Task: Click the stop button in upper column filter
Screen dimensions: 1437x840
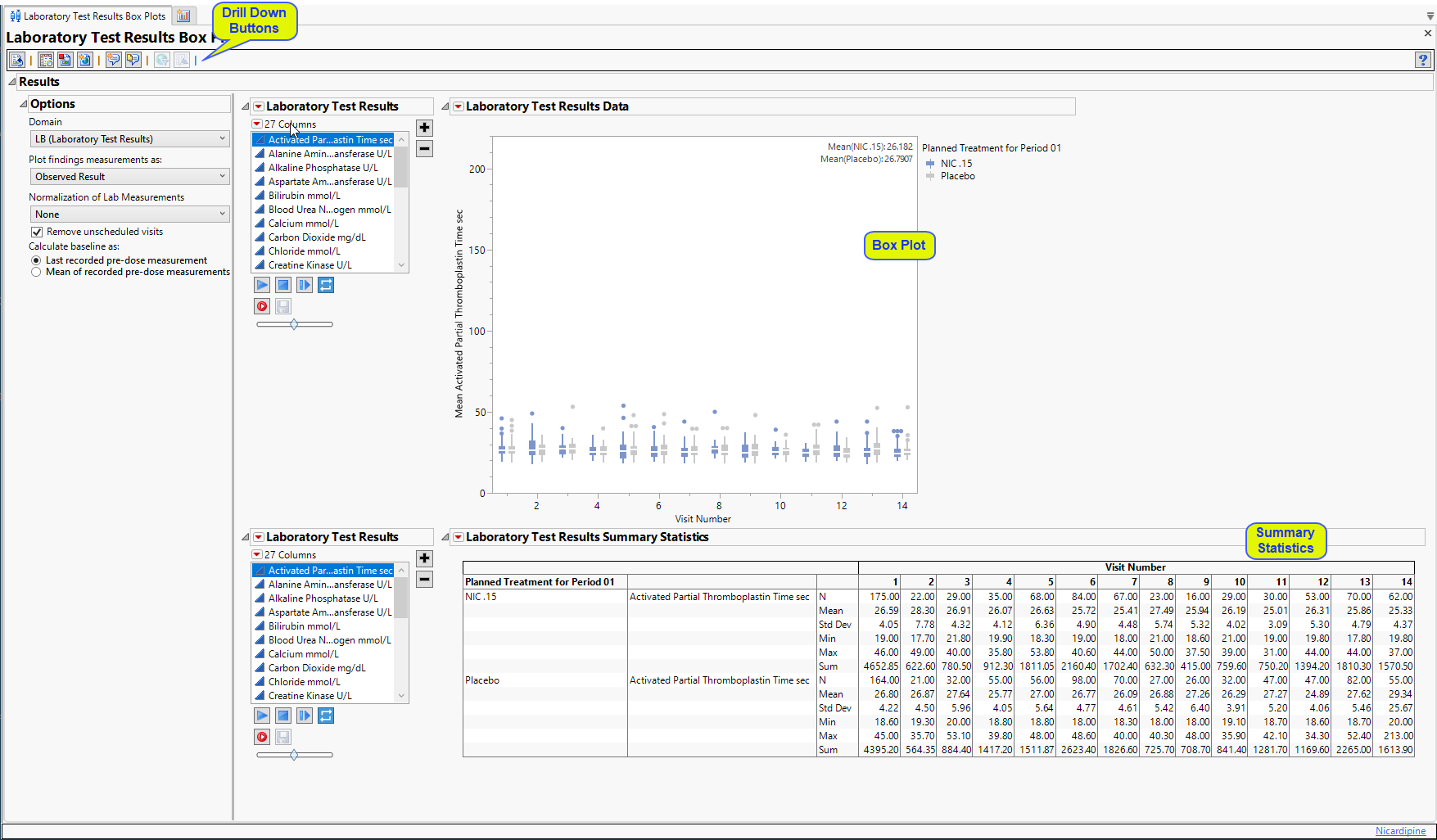Action: click(283, 285)
